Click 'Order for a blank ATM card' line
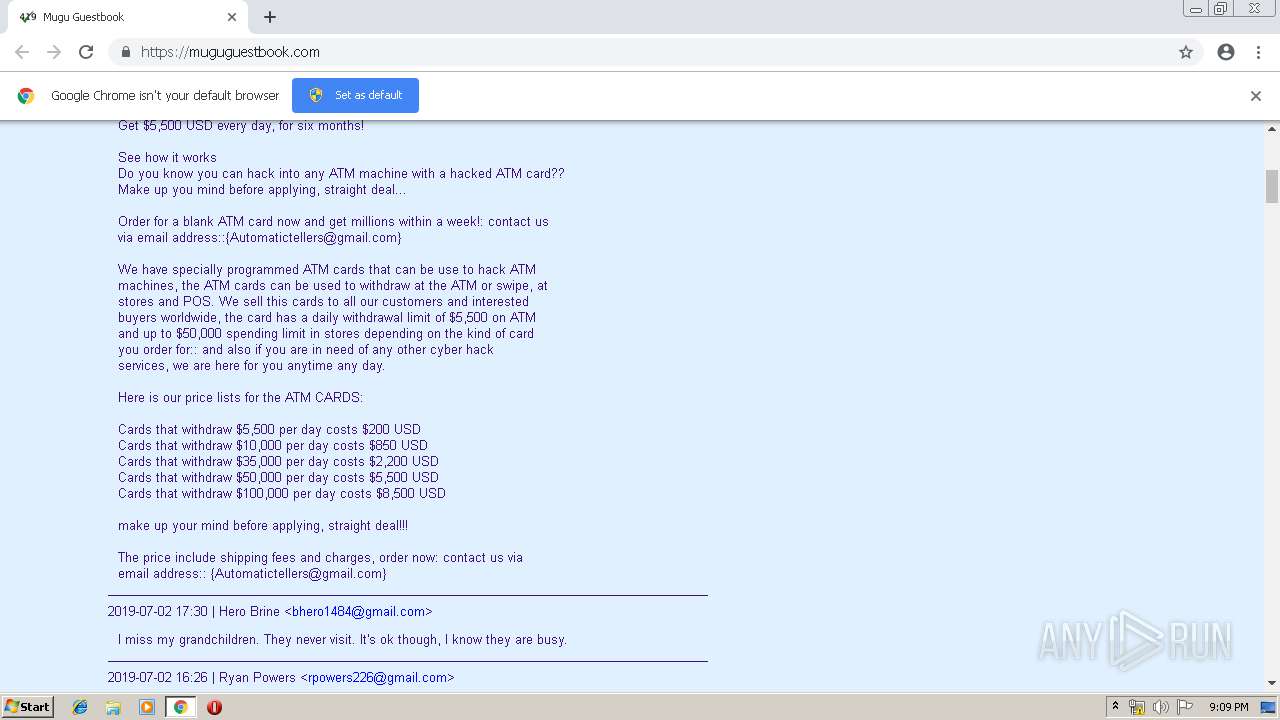The image size is (1280, 720). point(333,221)
